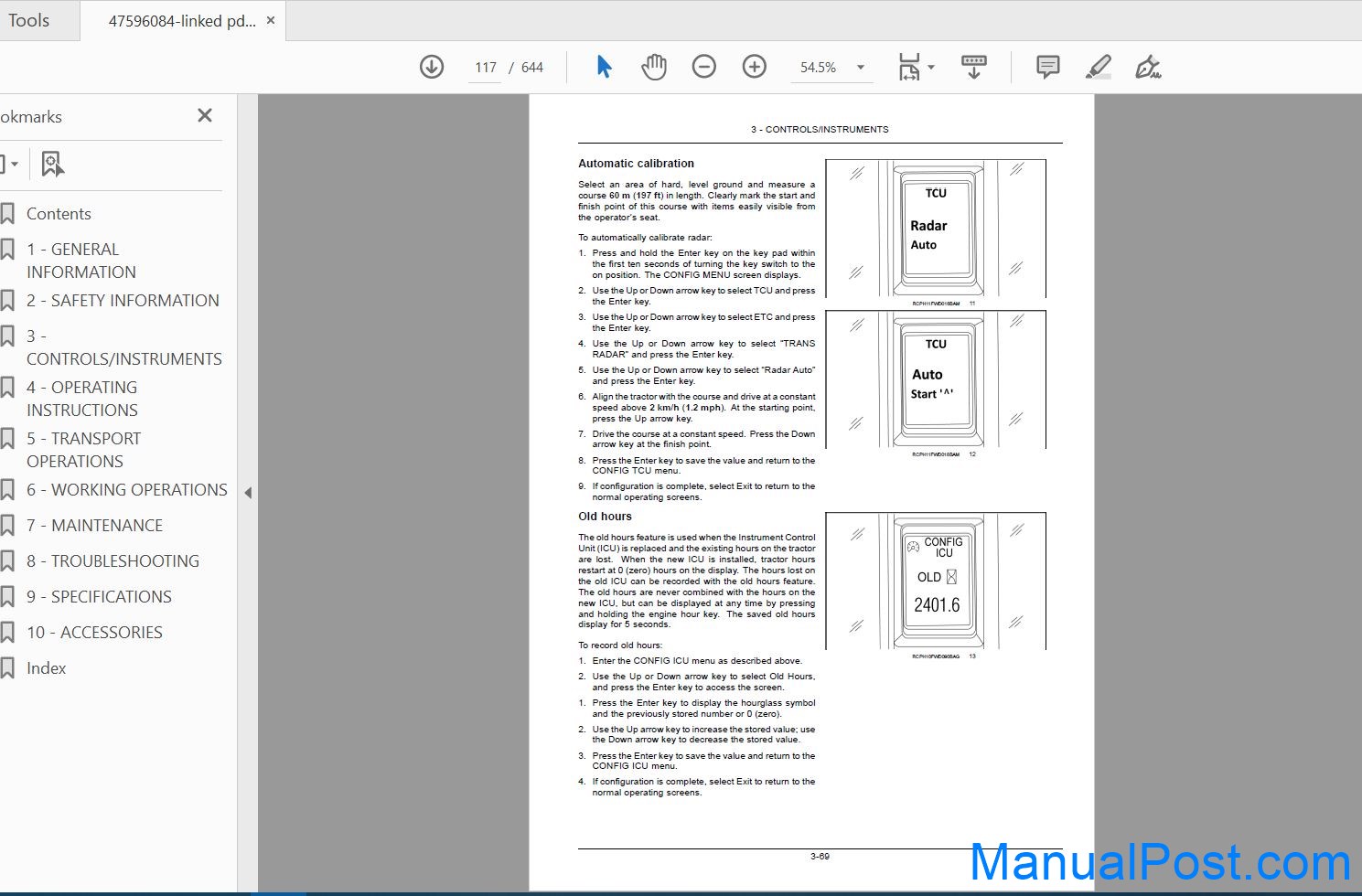1362x896 pixels.
Task: Open the 5 - TRANSPORT OPERATIONS bookmark
Action: click(83, 450)
